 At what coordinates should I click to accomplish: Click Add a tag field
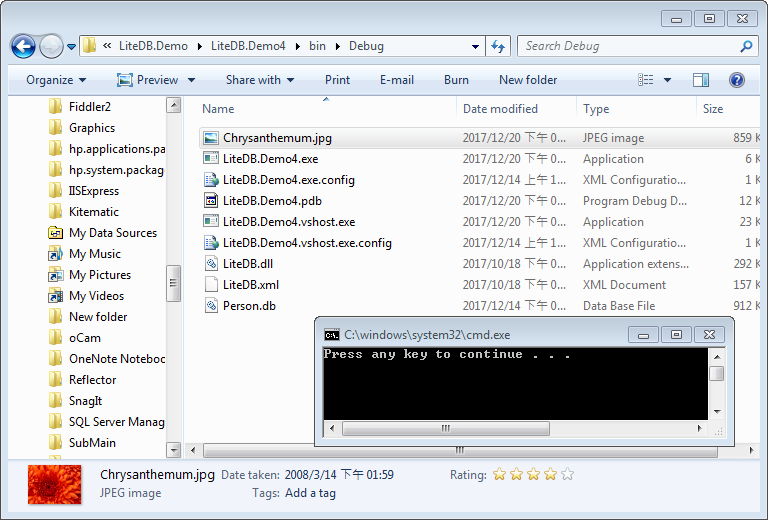tap(310, 493)
